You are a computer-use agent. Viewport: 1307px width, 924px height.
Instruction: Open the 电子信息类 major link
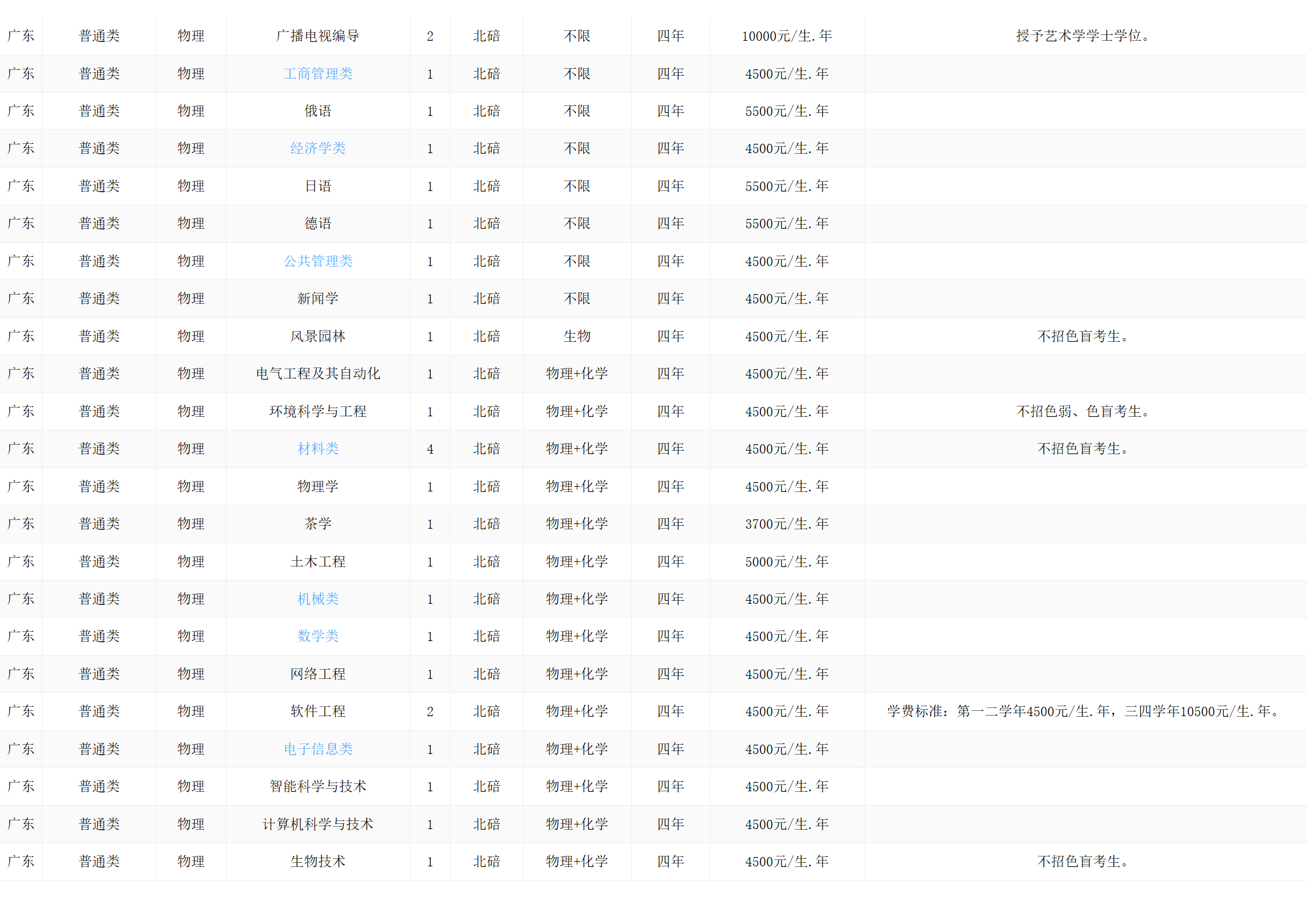318,749
